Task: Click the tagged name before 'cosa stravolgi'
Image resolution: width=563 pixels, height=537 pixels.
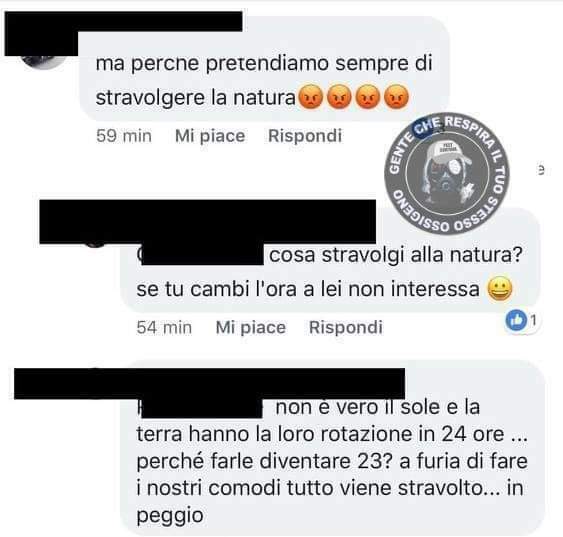Action: point(202,255)
